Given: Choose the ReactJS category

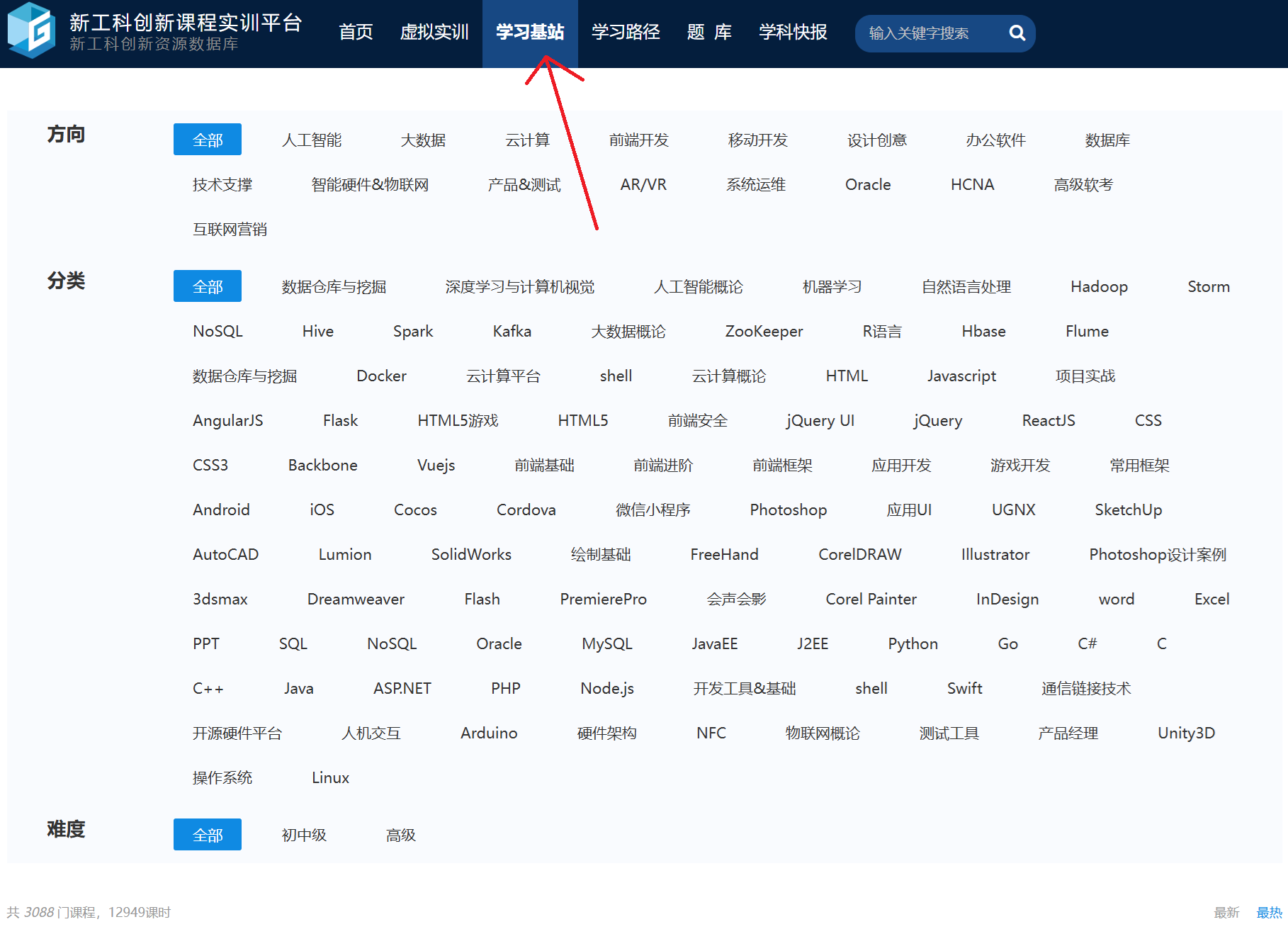Looking at the screenshot, I should point(1049,420).
